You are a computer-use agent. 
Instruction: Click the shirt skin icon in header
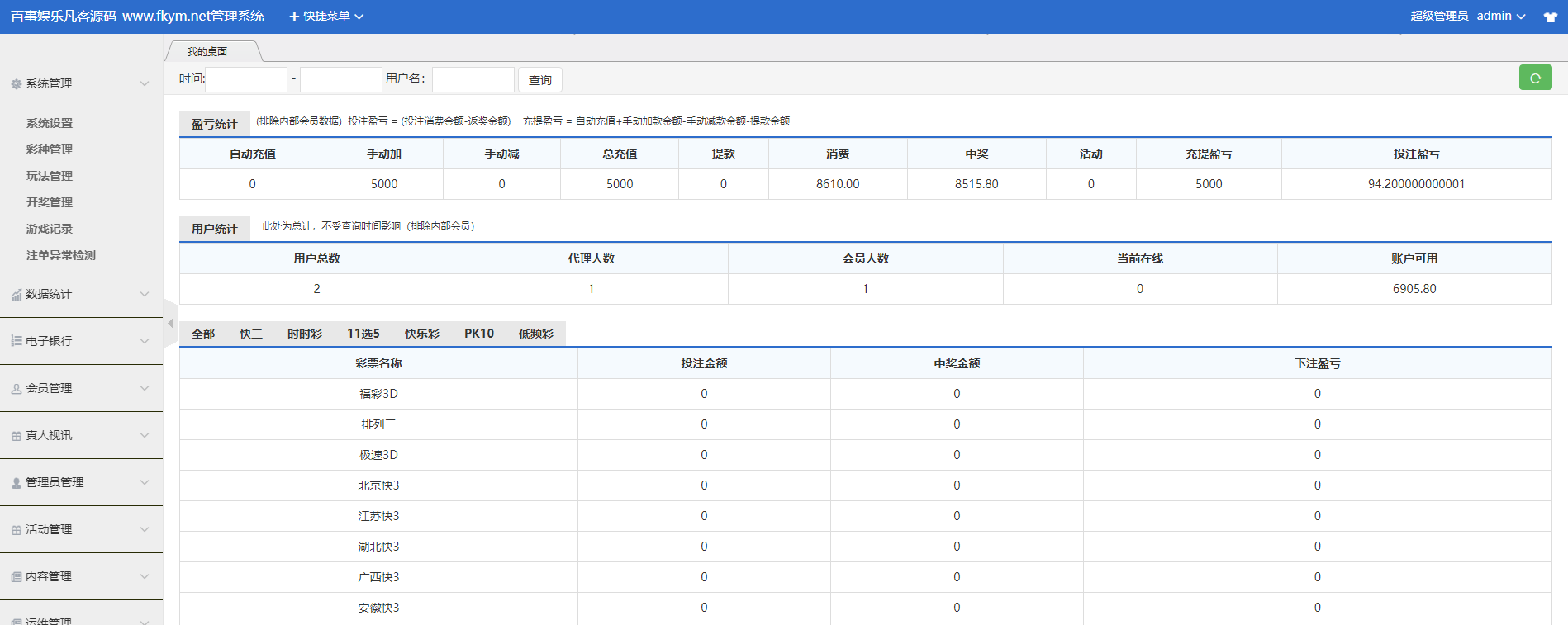[x=1550, y=17]
